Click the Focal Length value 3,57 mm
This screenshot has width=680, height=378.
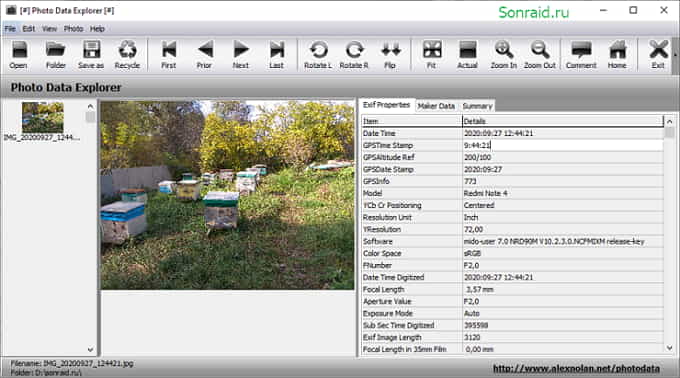point(479,289)
